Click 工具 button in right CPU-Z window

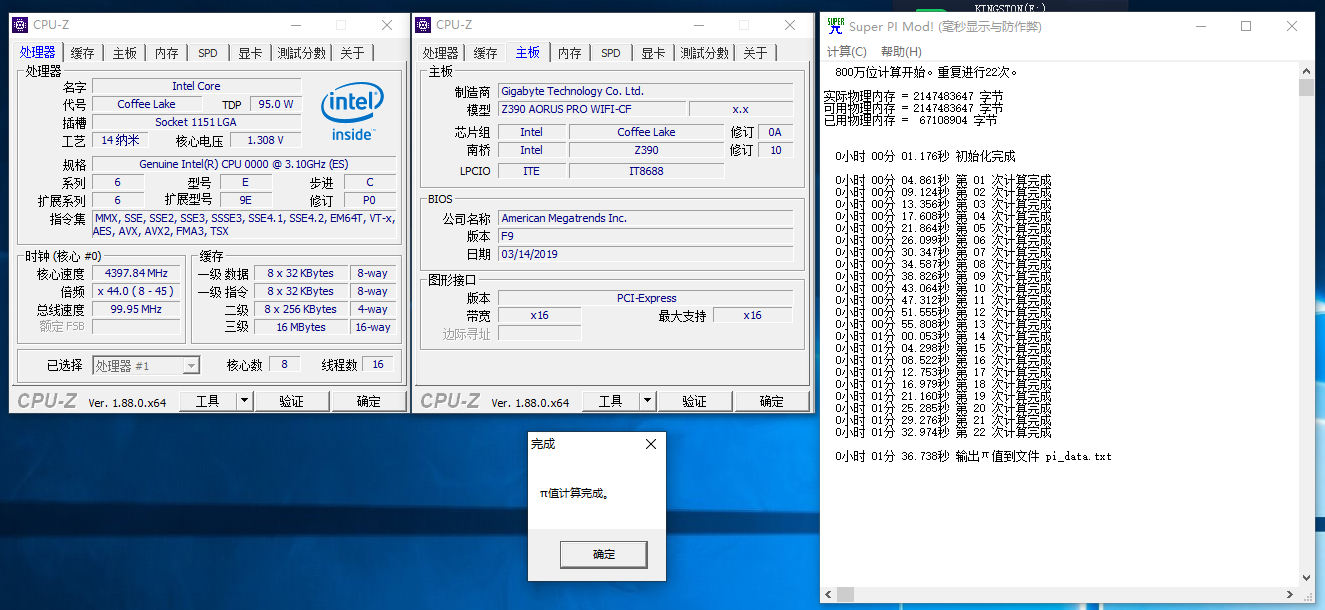[610, 401]
